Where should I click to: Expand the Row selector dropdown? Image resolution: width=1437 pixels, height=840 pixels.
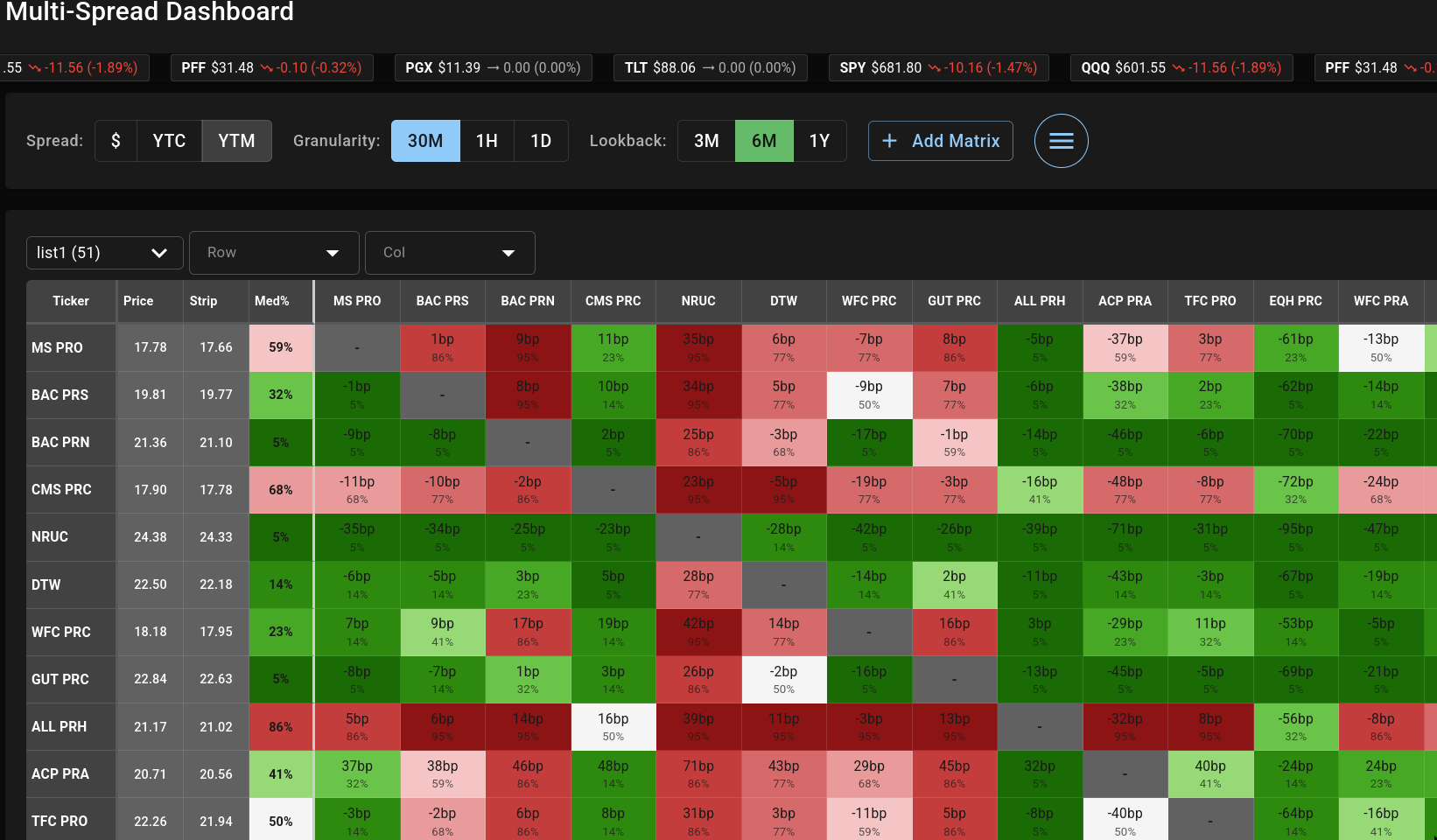[x=274, y=253]
